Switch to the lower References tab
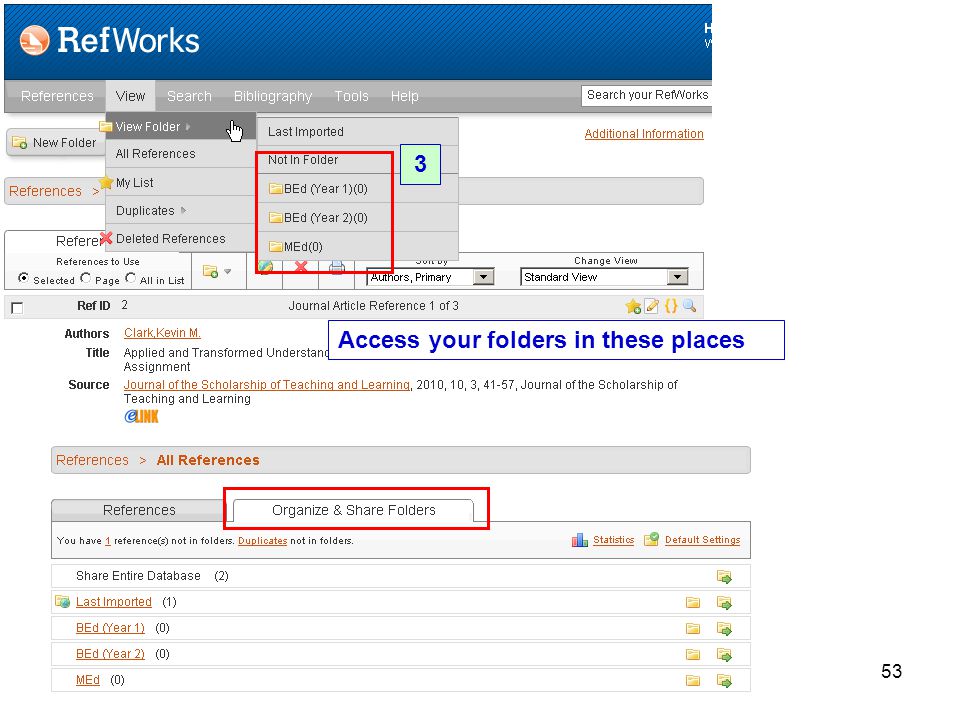This screenshot has height=720, width=960. click(139, 510)
